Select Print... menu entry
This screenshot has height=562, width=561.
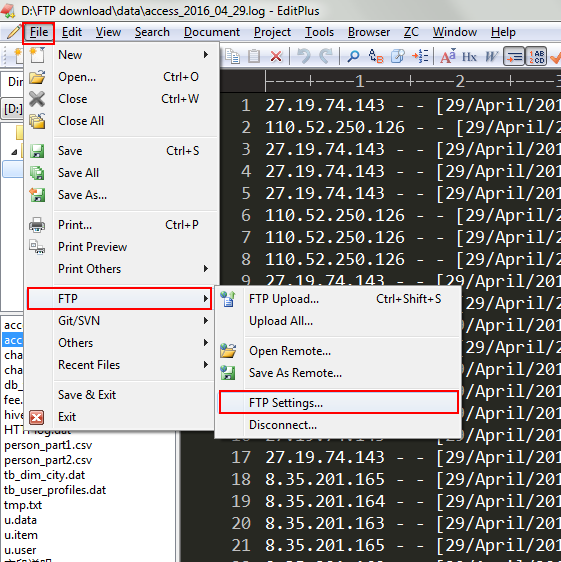point(122,225)
